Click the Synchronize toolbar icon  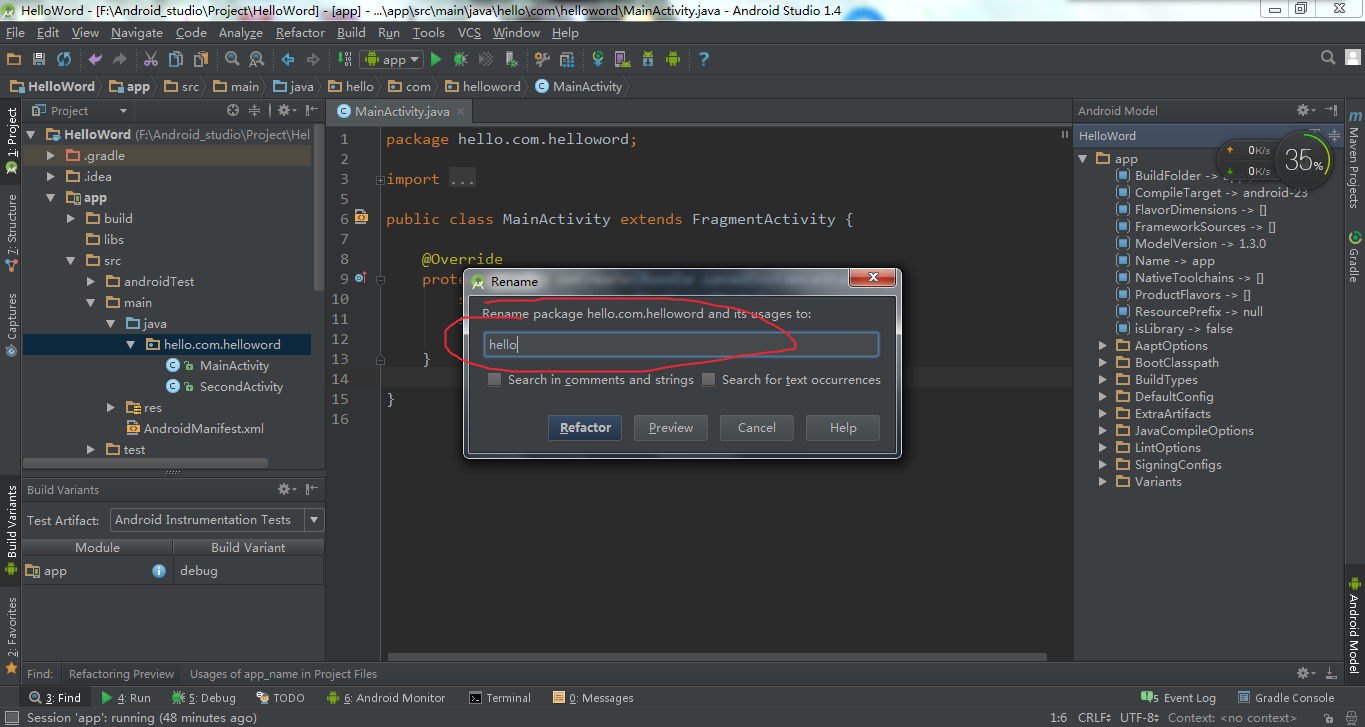(x=64, y=60)
